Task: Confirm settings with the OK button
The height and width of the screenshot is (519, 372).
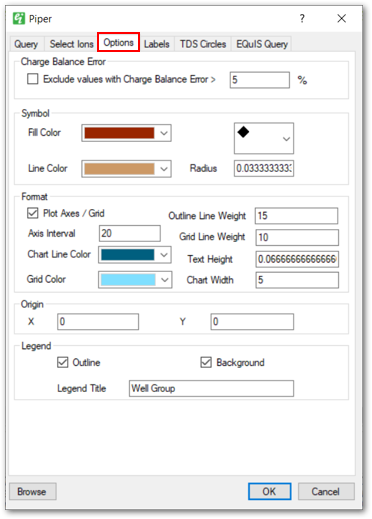Action: click(269, 491)
